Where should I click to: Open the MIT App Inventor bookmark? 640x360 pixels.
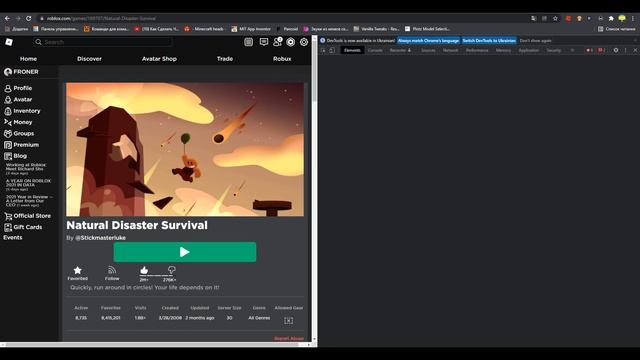tap(251, 29)
